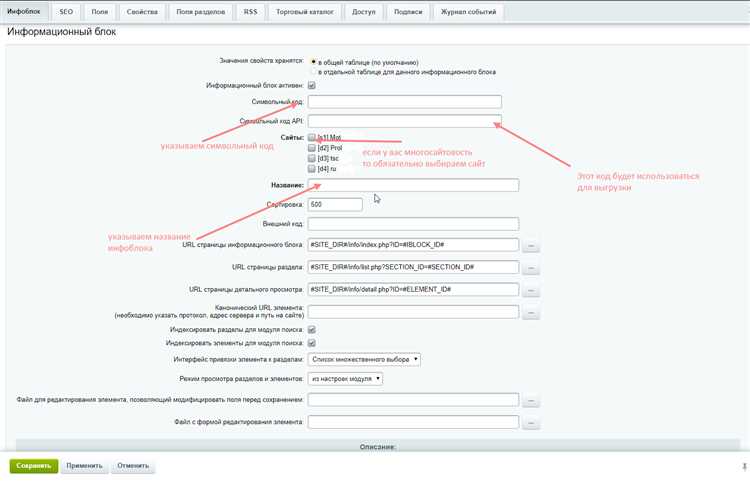
Task: Click the pin icon in bottom bar
Action: tap(744, 466)
